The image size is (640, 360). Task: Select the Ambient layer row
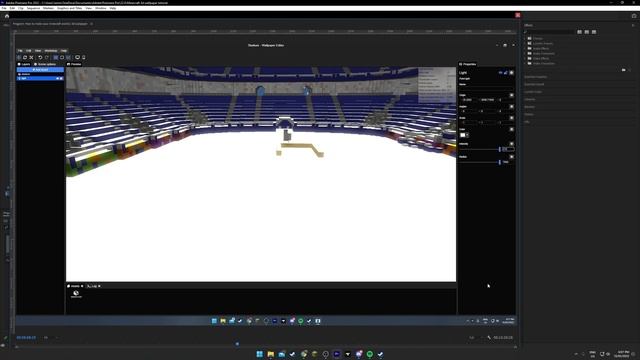40,74
